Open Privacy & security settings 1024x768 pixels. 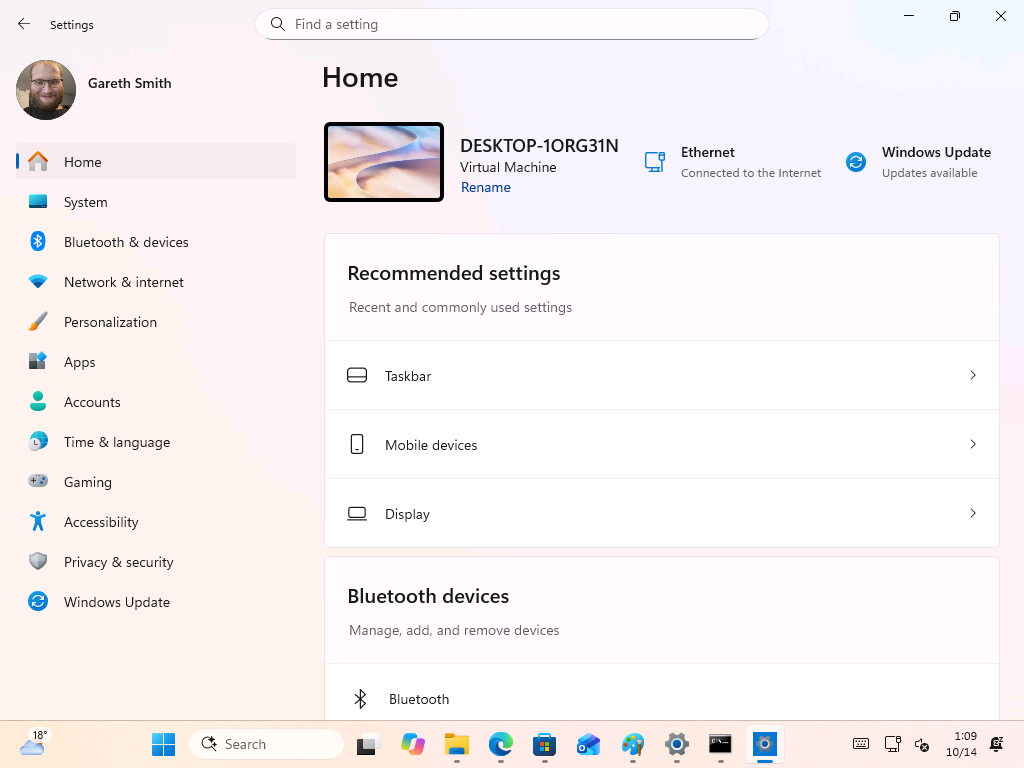[155, 562]
